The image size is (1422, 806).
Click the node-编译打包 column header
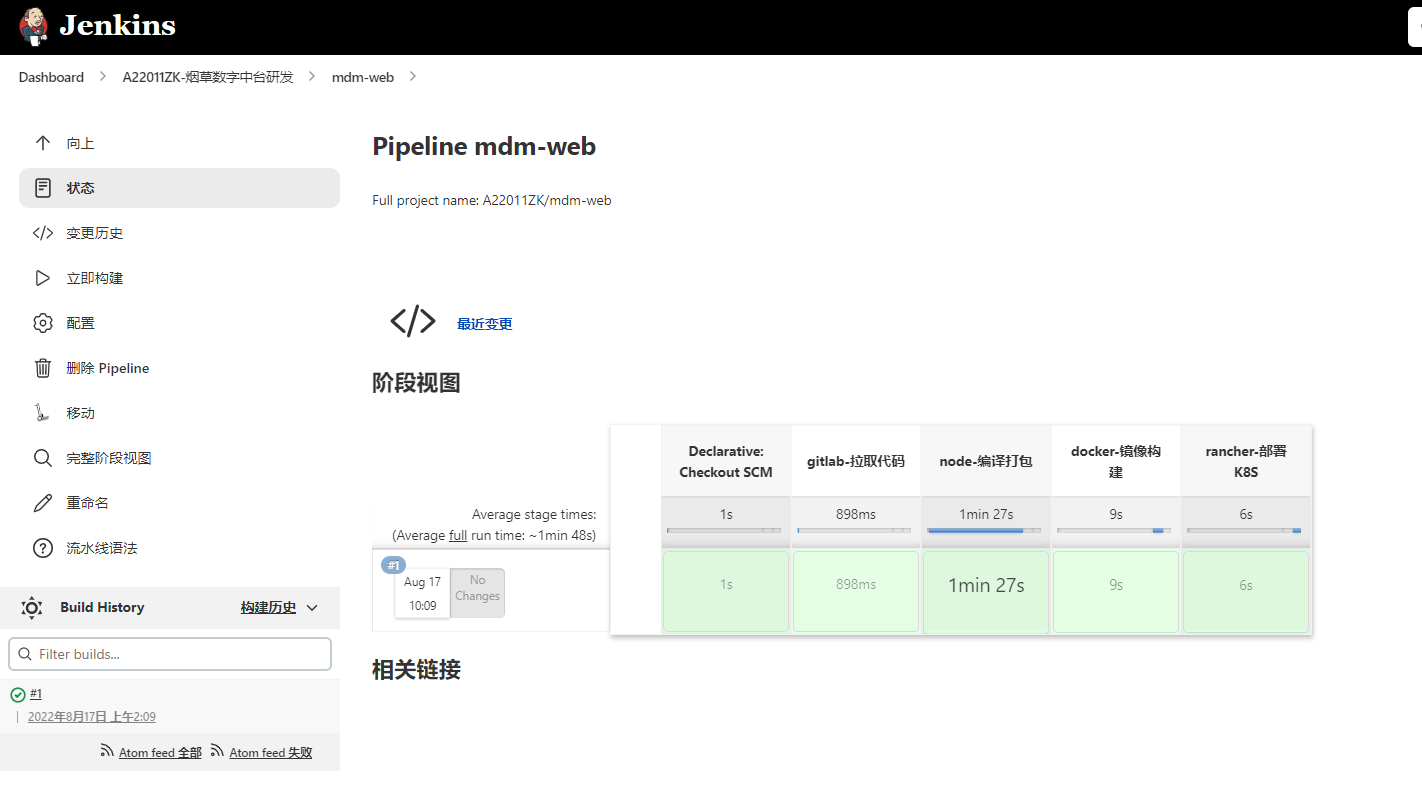(986, 461)
